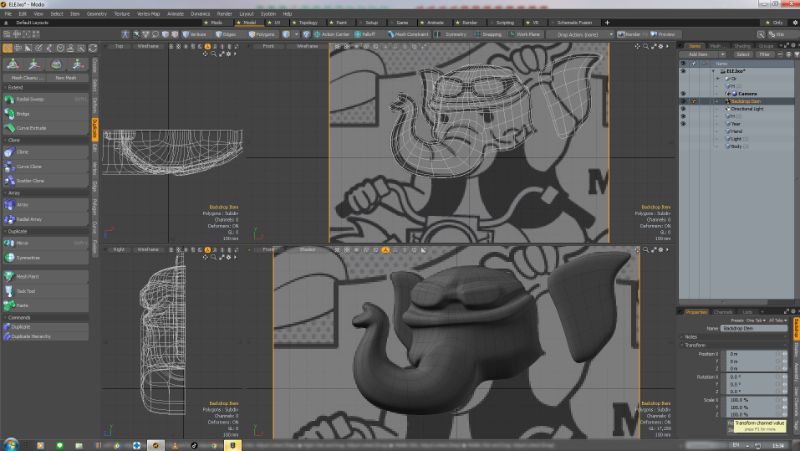Open the Vertex Map menu
The image size is (800, 451).
[x=148, y=14]
